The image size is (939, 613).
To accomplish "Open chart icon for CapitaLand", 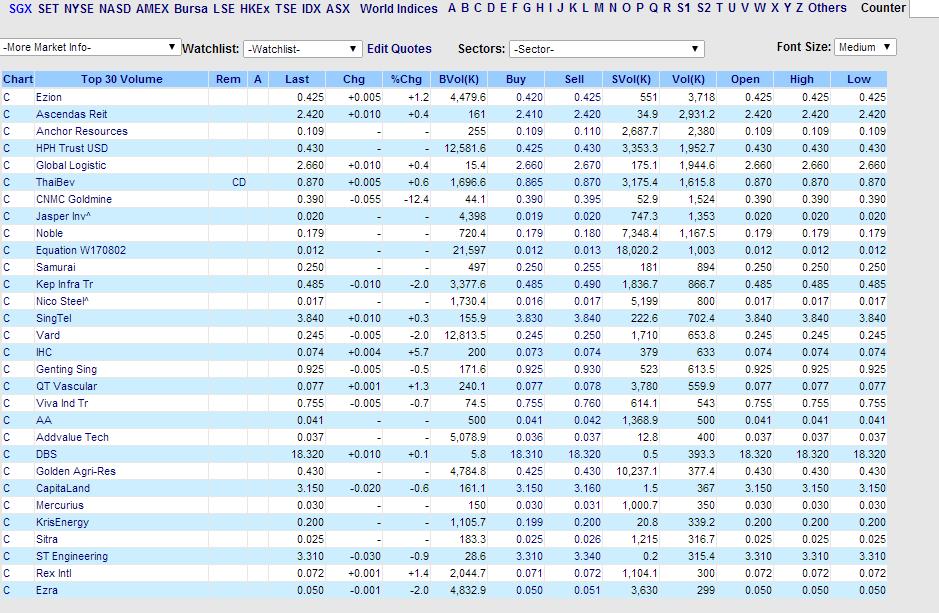I will 7,488.
